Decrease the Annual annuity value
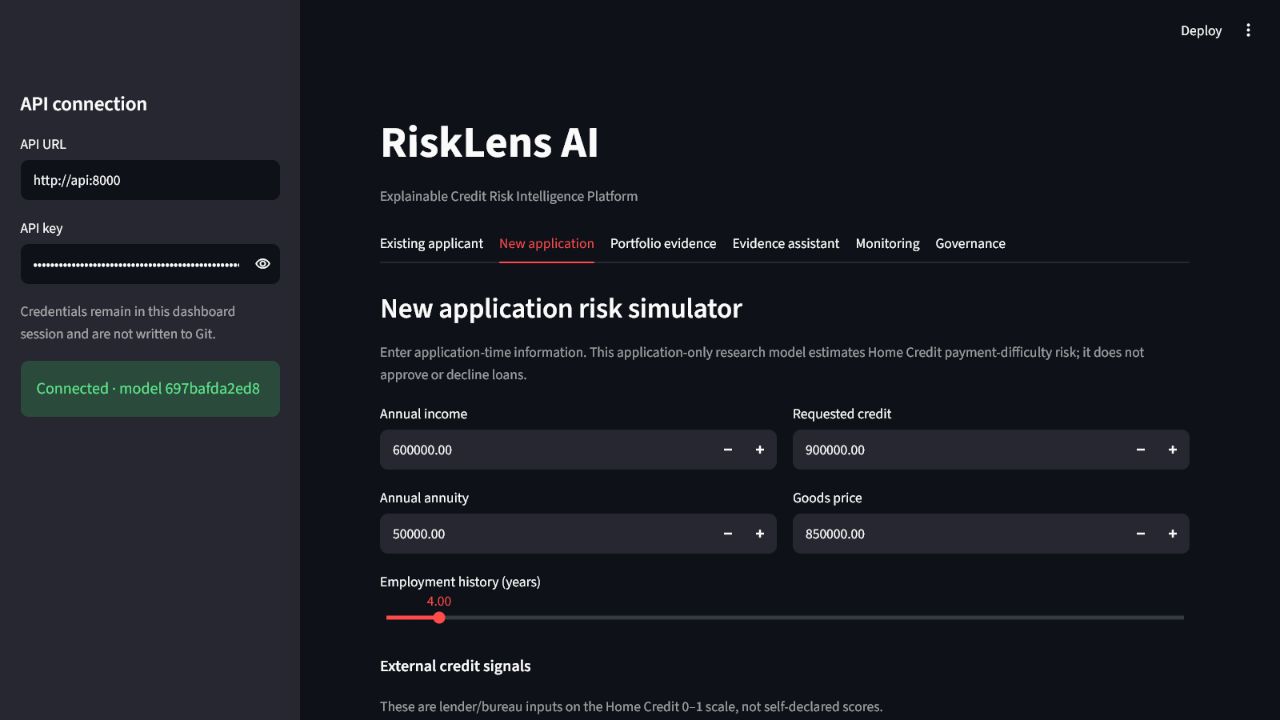This screenshot has height=720, width=1280. coord(728,534)
